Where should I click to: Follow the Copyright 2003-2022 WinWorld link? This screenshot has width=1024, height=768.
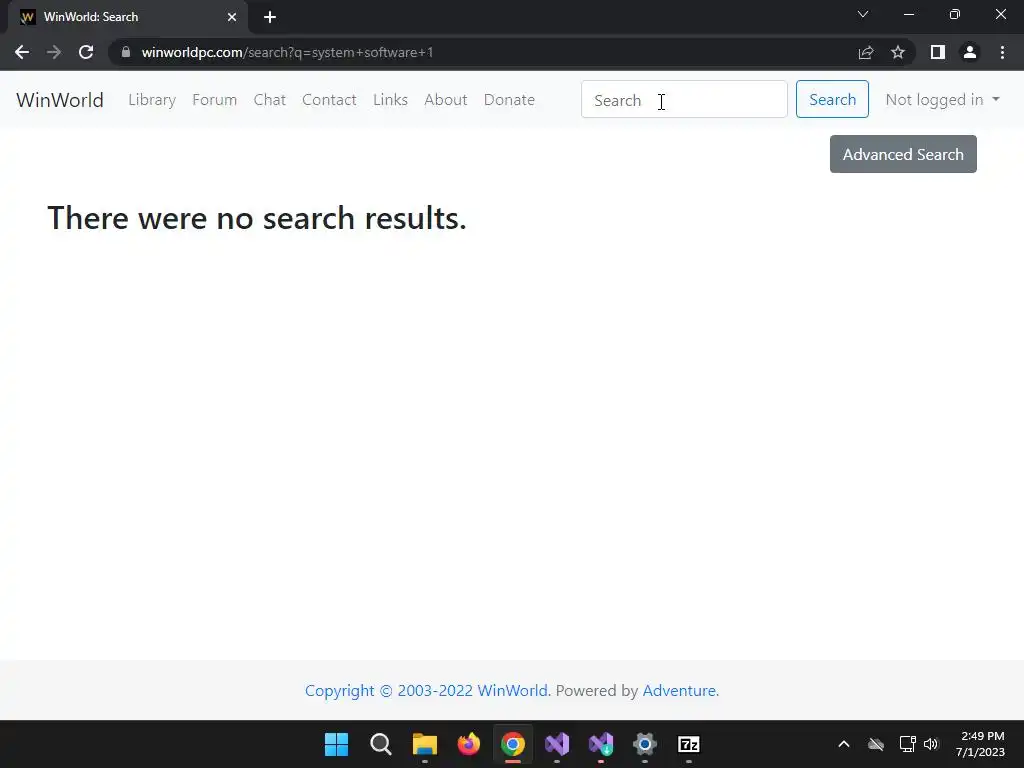[x=428, y=691]
